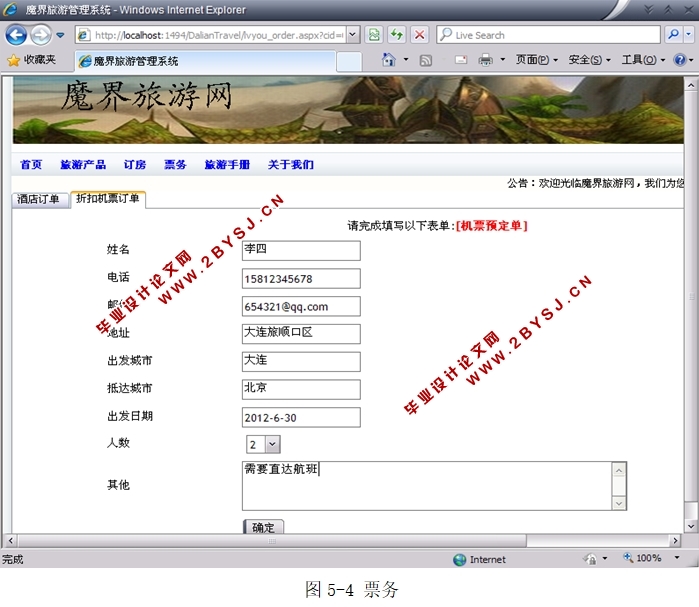Click the browser Back arrow button
This screenshot has width=699, height=607.
click(x=16, y=35)
